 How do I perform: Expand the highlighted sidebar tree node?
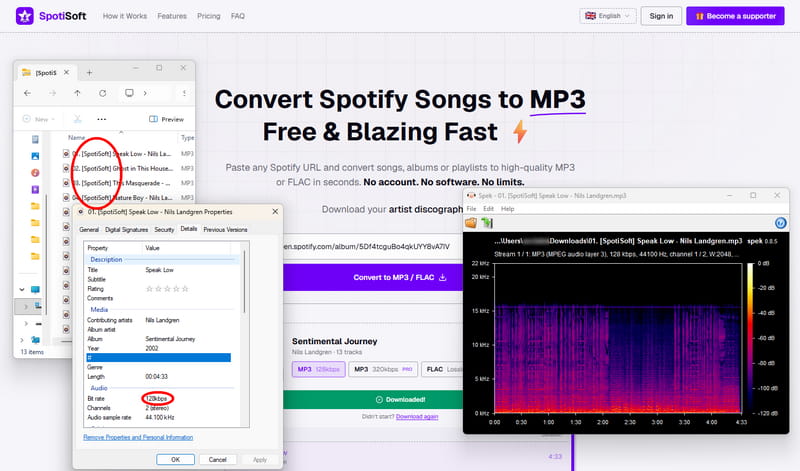coord(26,306)
